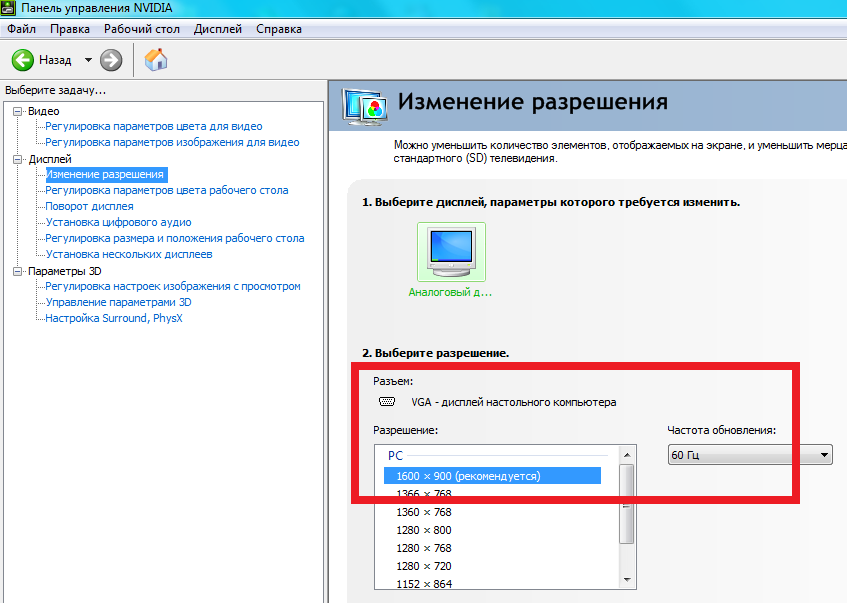Open the Дисплей menu

coord(218,29)
